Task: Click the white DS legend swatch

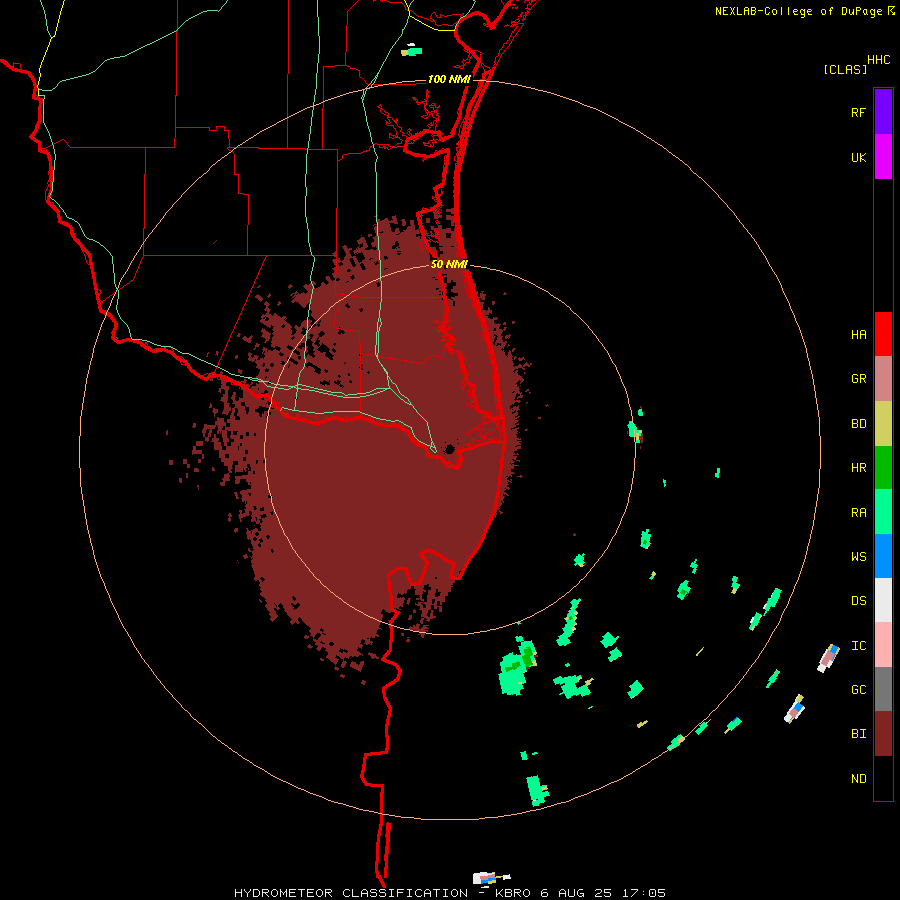Action: click(x=883, y=600)
